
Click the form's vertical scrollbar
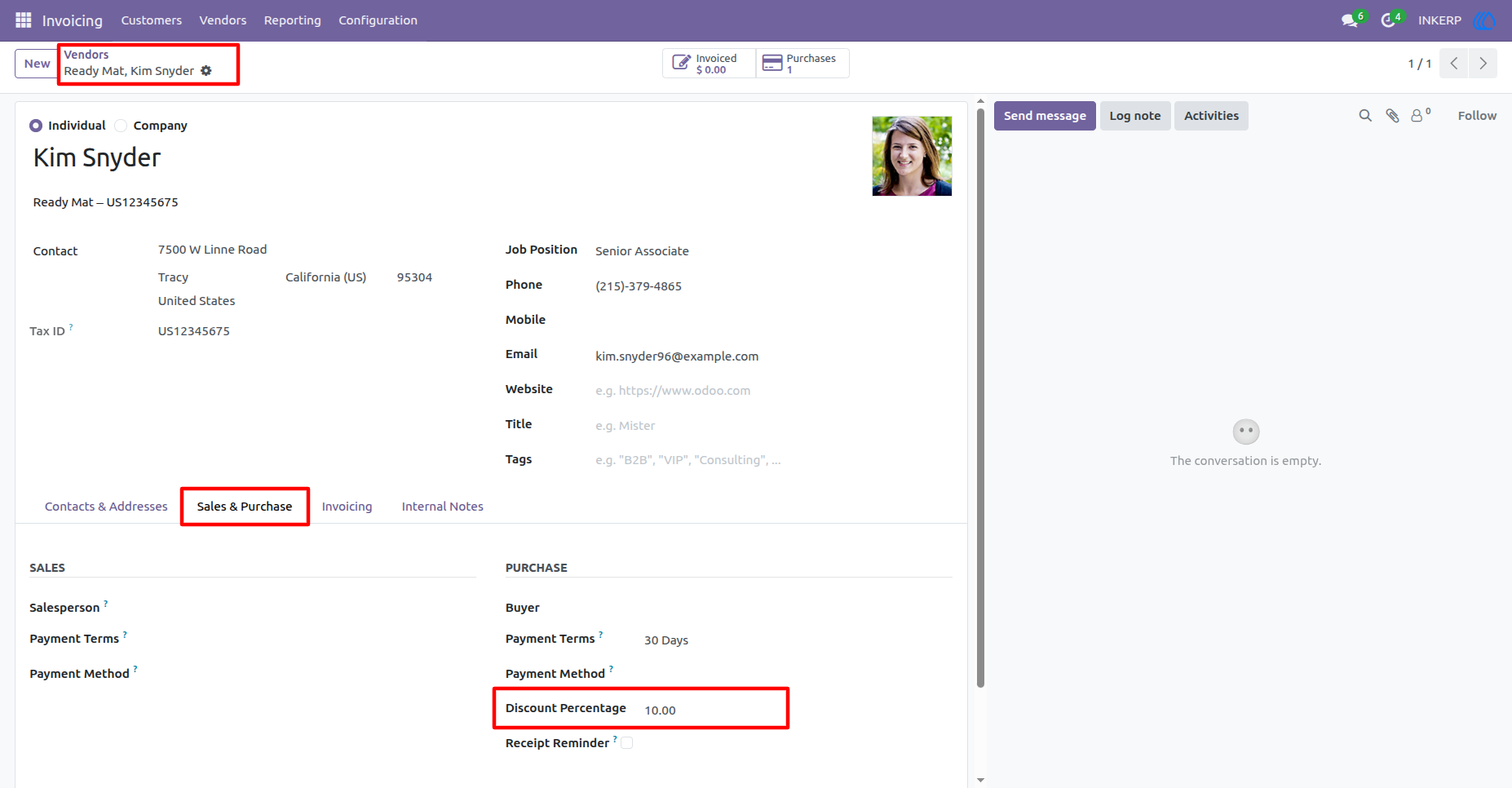pyautogui.click(x=980, y=398)
